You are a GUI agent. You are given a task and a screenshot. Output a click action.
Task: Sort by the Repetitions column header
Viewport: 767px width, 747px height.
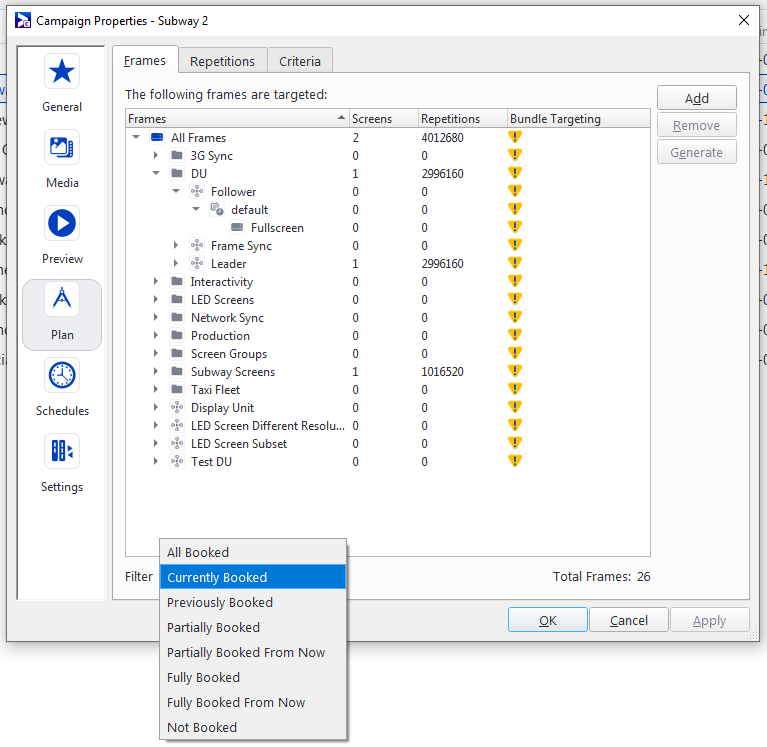[450, 119]
